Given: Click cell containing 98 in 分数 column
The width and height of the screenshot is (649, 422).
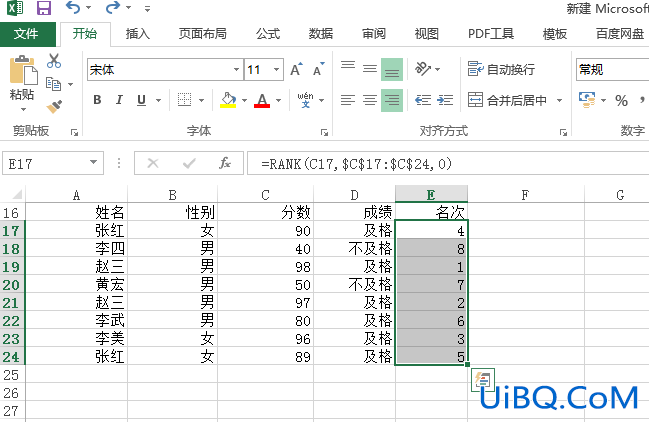Looking at the screenshot, I should click(265, 266).
